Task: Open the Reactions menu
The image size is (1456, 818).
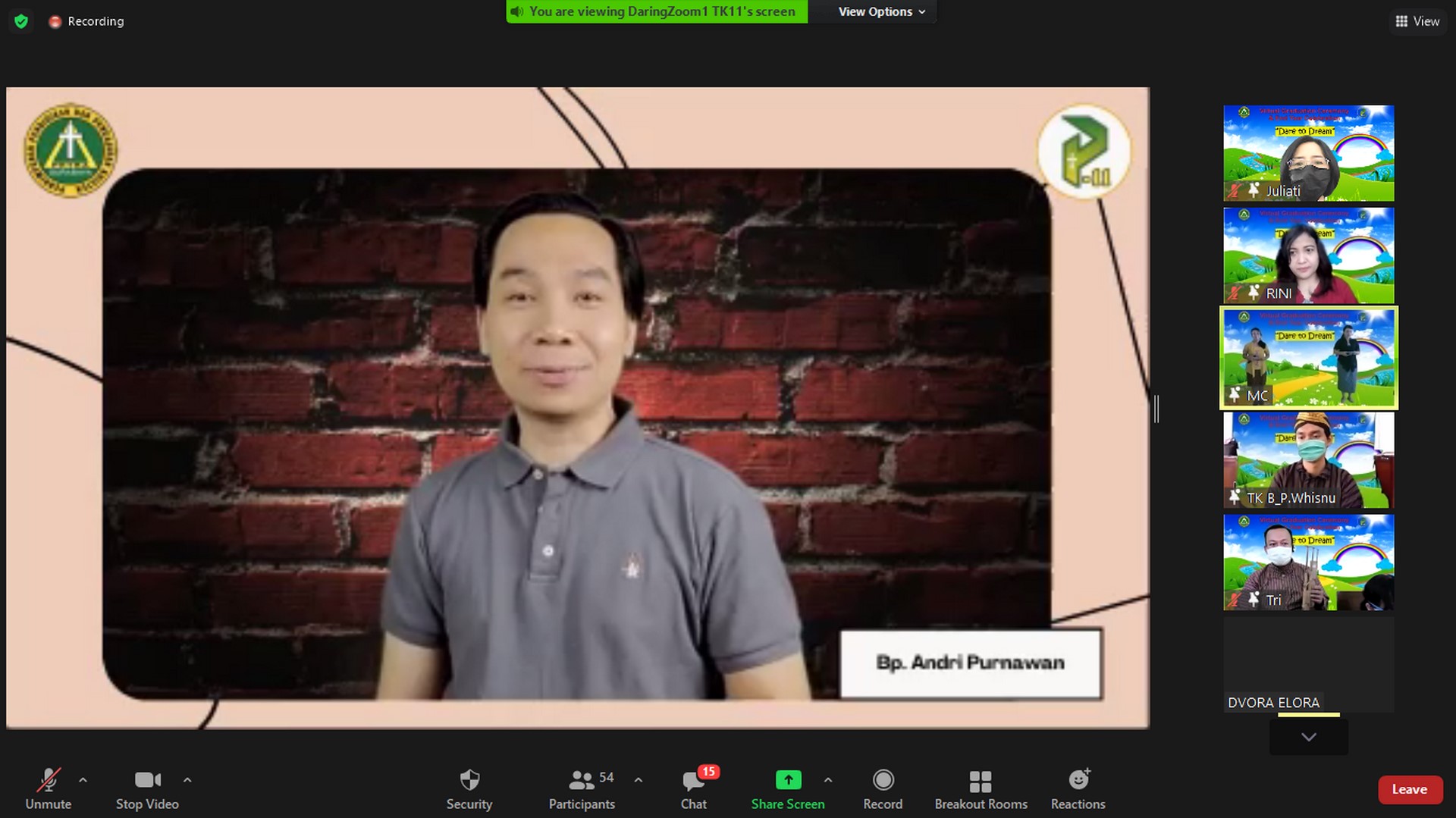Action: coord(1078,788)
